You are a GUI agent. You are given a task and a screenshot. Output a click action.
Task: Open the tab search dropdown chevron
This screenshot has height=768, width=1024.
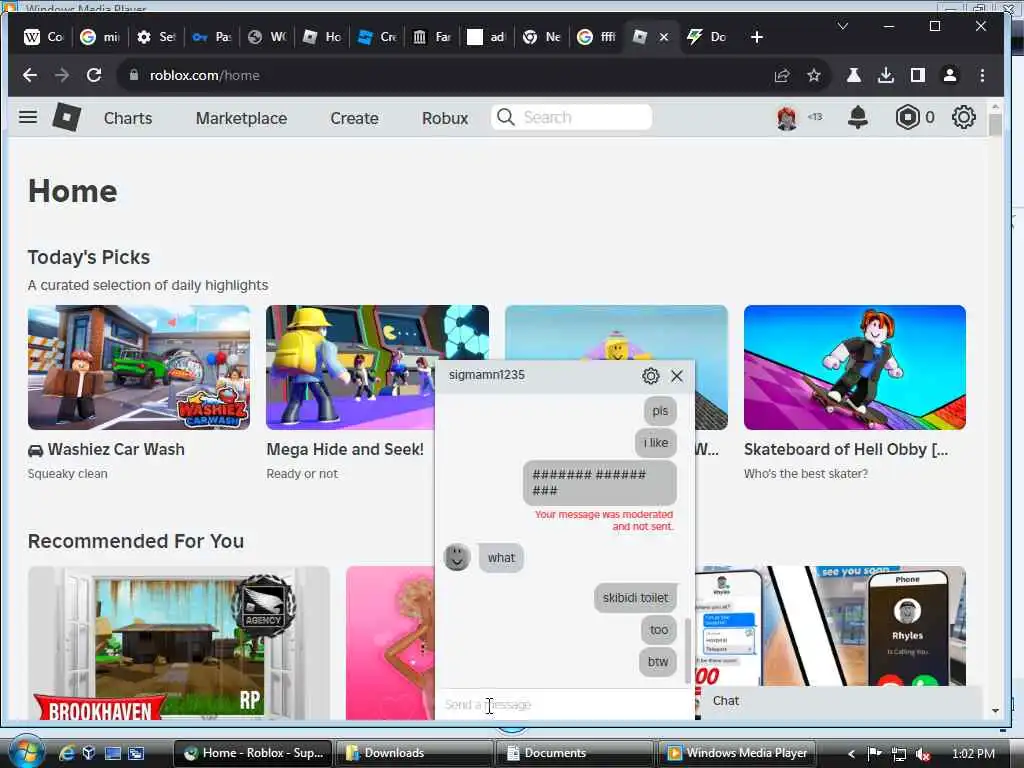pos(842,26)
